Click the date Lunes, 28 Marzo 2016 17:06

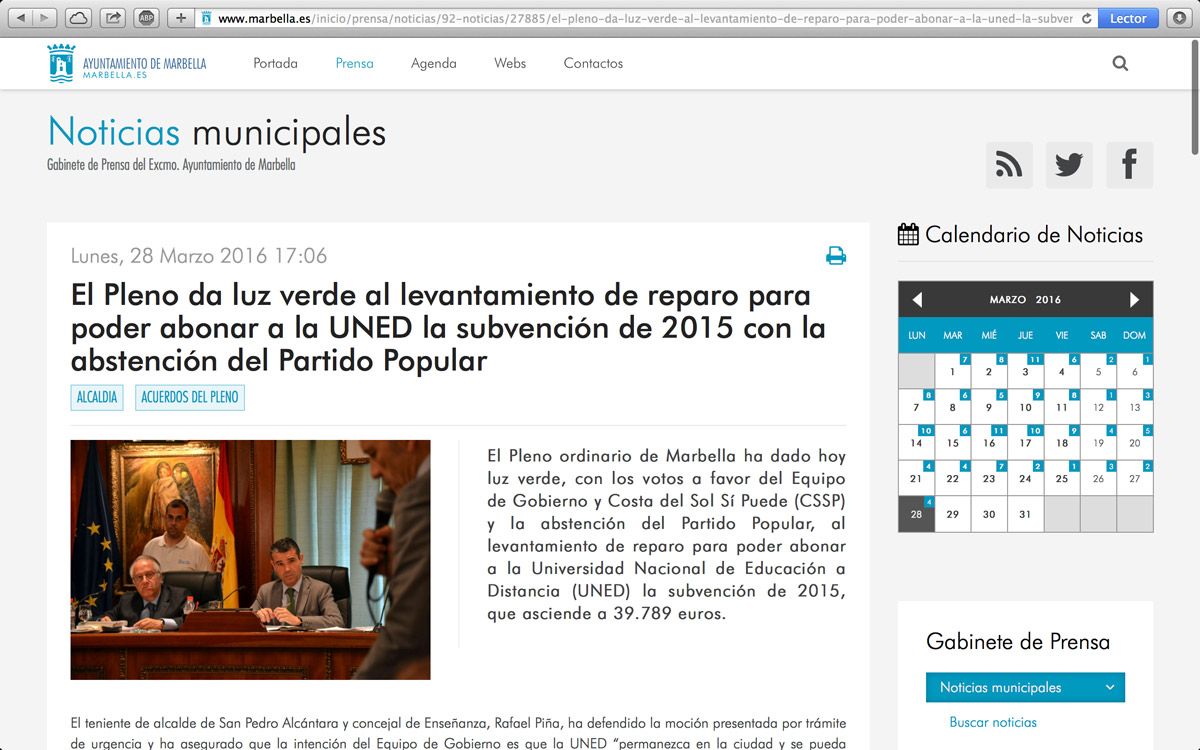pos(199,256)
